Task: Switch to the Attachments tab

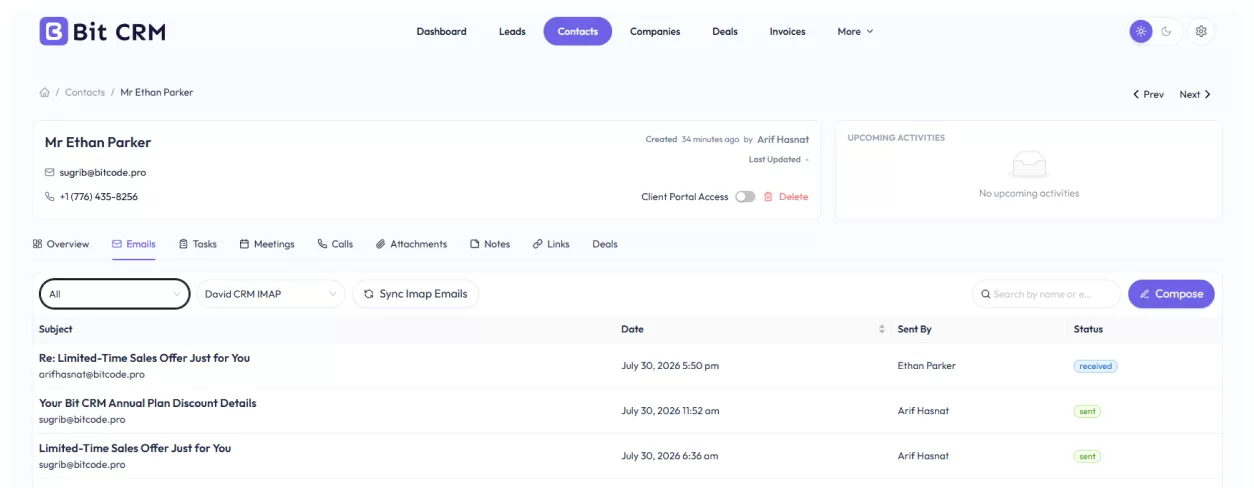Action: point(412,244)
